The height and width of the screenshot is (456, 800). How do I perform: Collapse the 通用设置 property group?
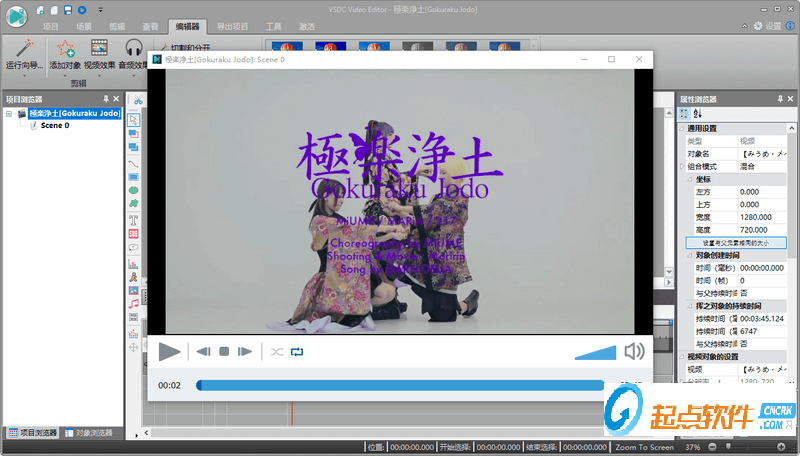(682, 129)
